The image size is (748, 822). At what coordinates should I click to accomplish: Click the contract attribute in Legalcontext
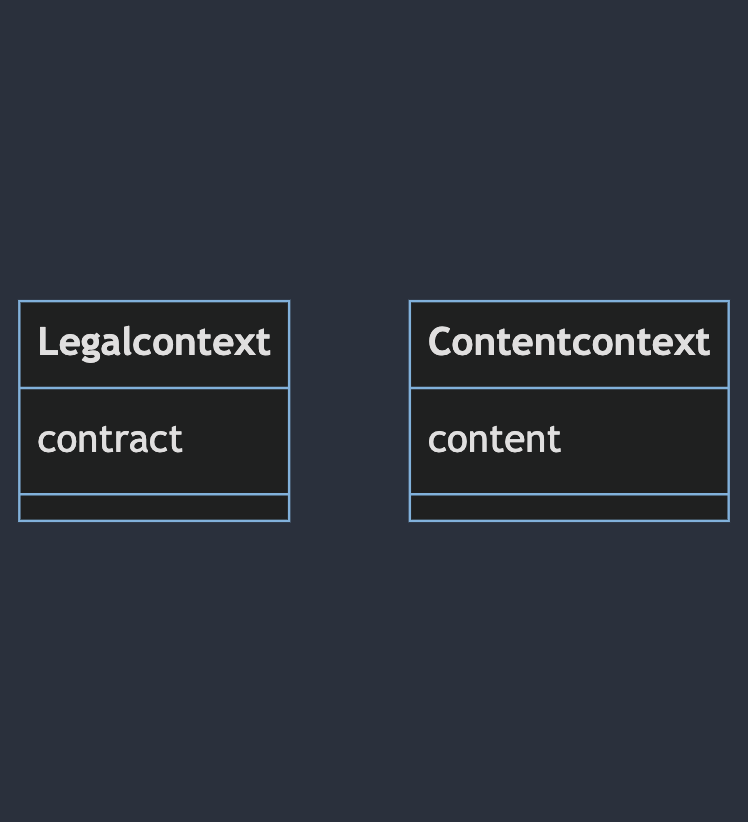click(x=110, y=440)
